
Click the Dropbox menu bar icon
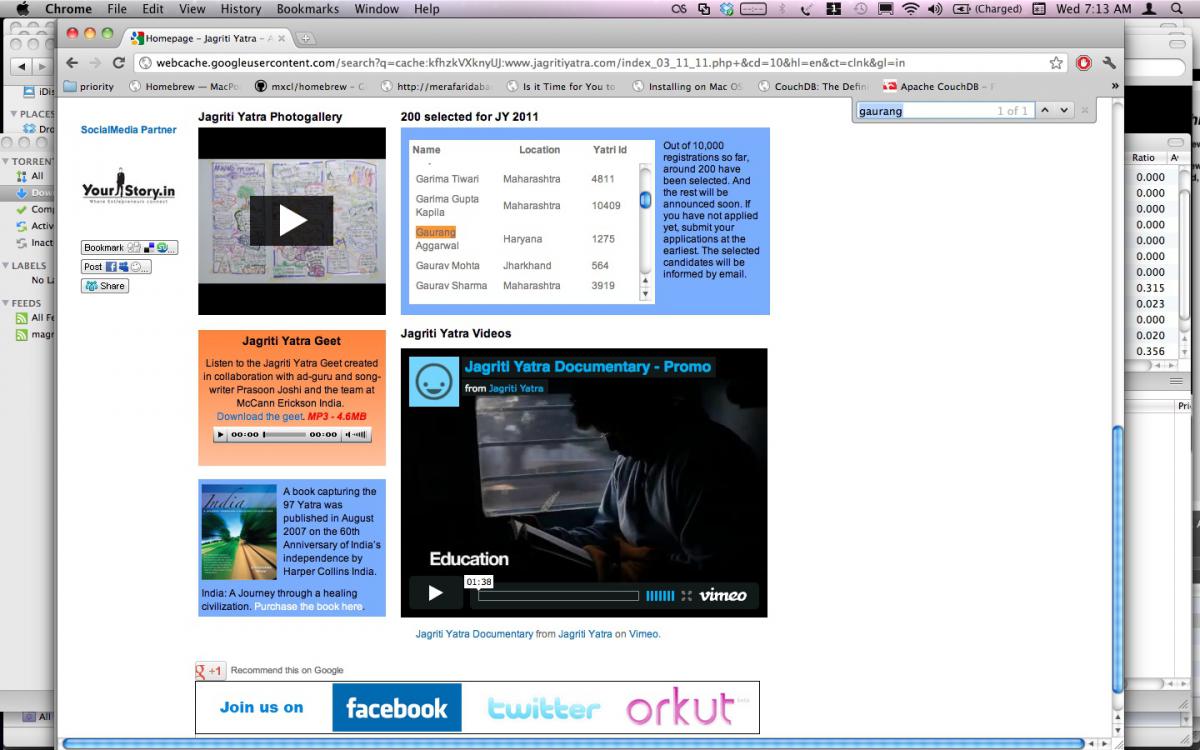pos(727,9)
